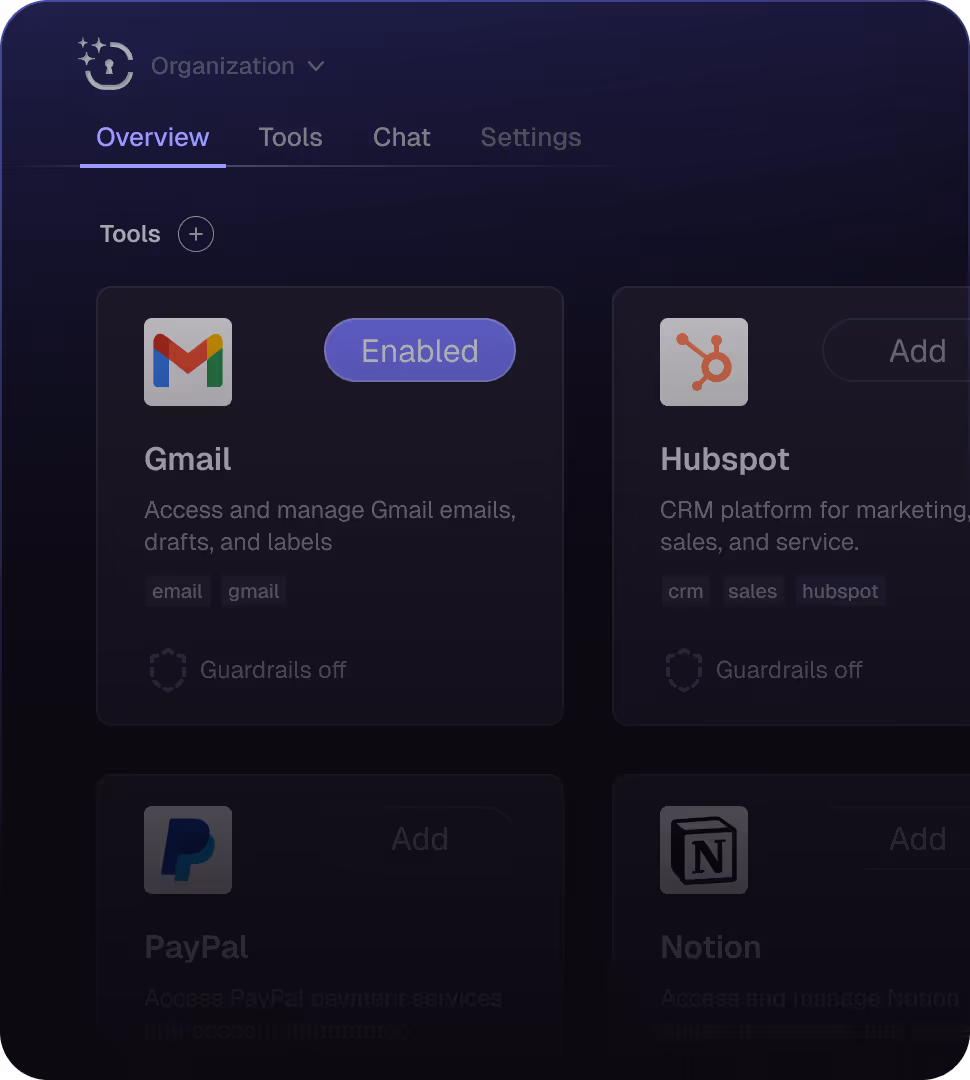Click the Gmail description text
The height and width of the screenshot is (1080, 970).
tap(330, 526)
